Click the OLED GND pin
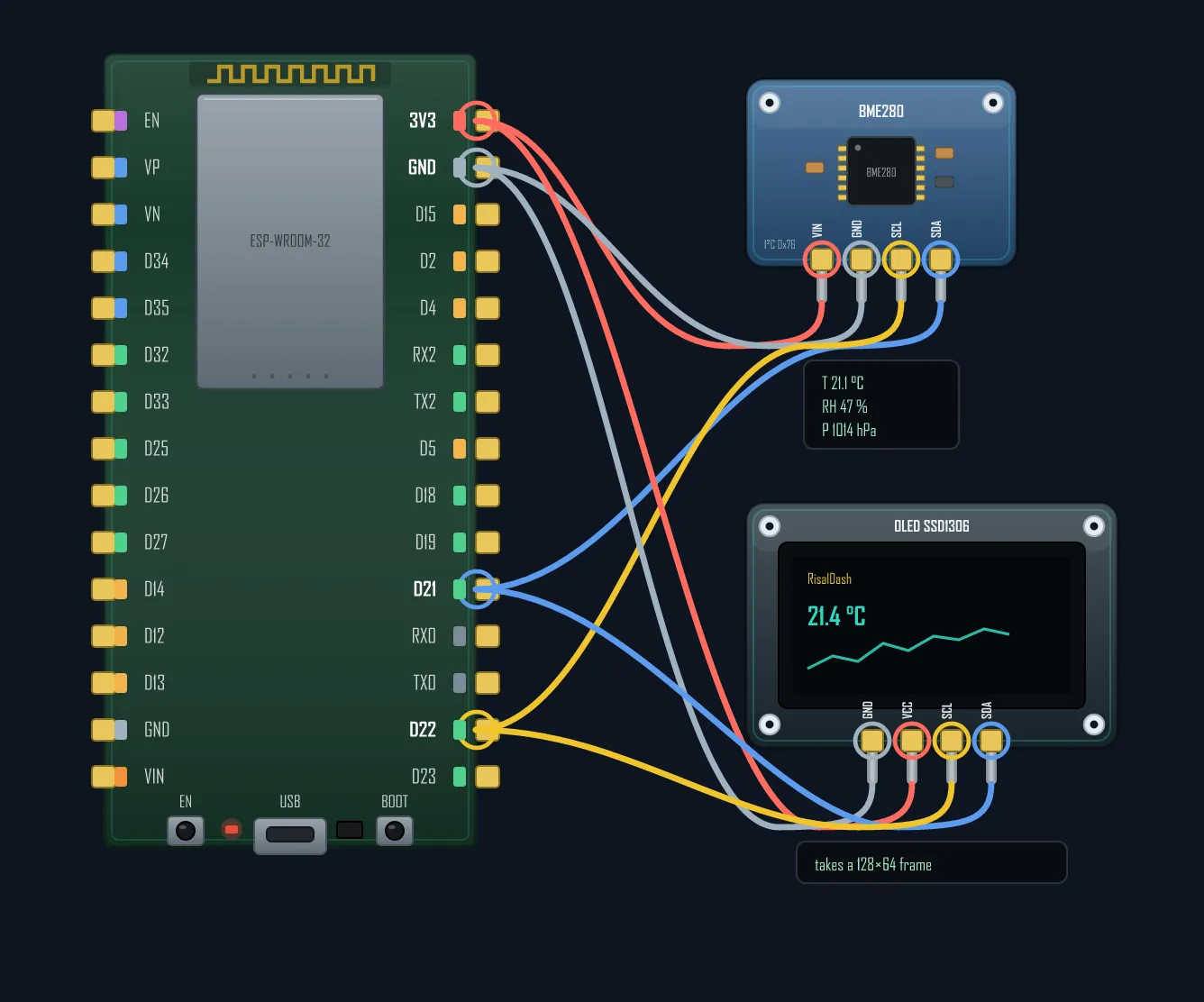This screenshot has height=1002, width=1204. tap(871, 741)
